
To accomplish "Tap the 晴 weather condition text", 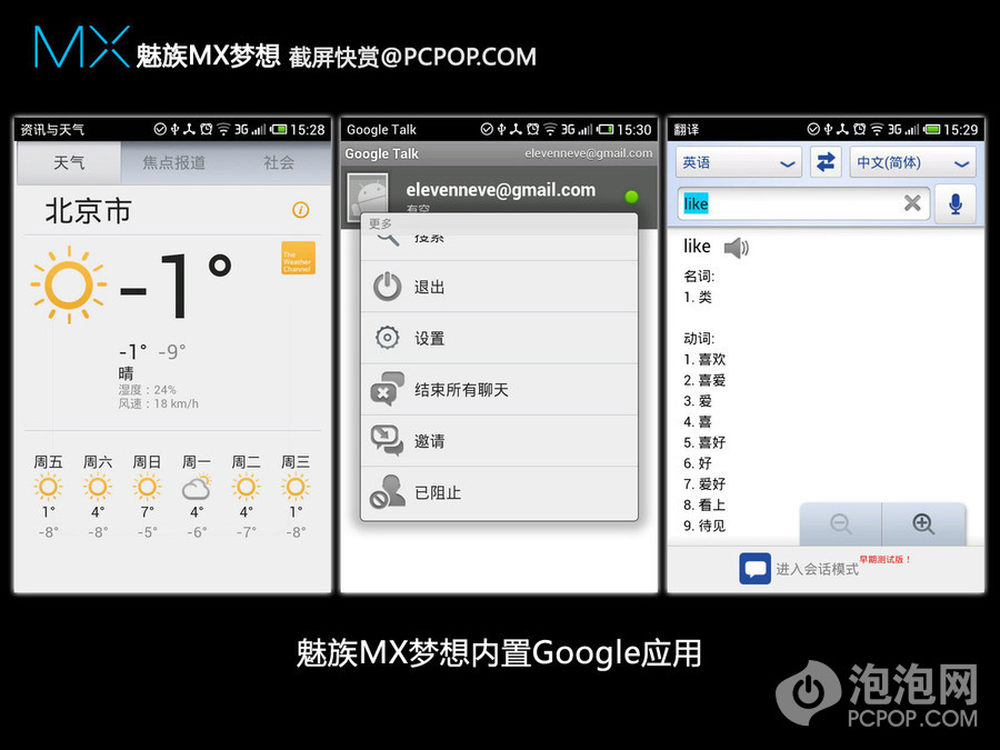I will tap(126, 373).
